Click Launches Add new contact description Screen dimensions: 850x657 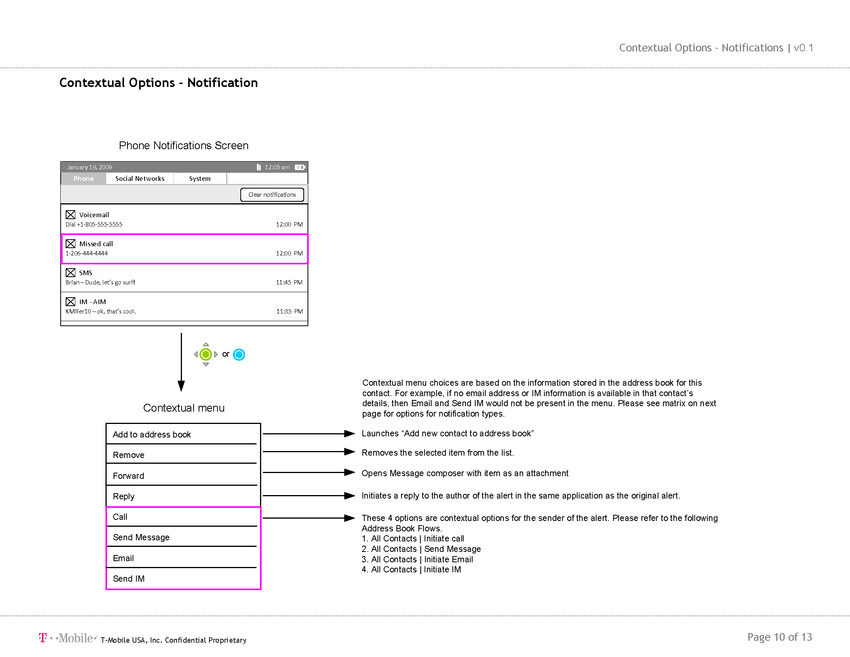(448, 433)
